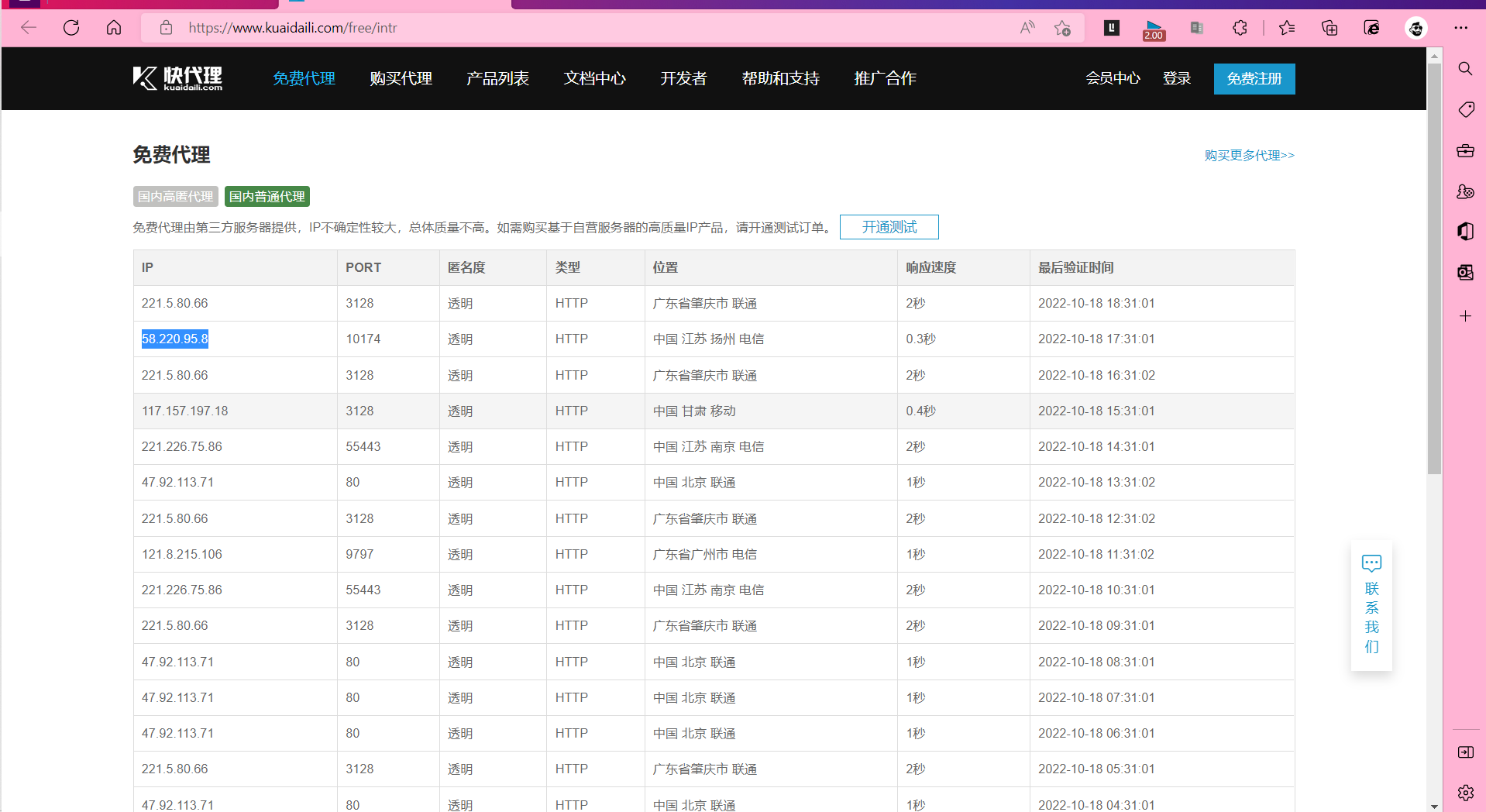Open the 产品列表 navigation item
Image resolution: width=1486 pixels, height=812 pixels.
click(x=497, y=78)
